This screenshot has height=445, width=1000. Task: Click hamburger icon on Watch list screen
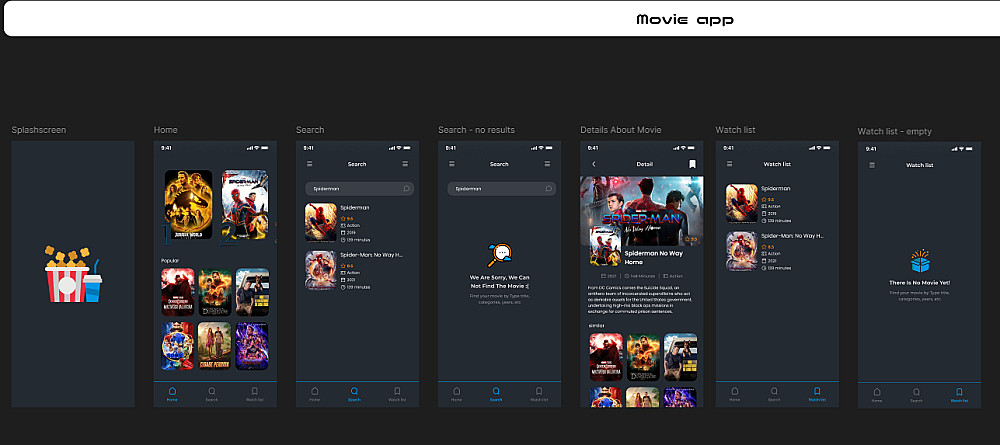730,164
